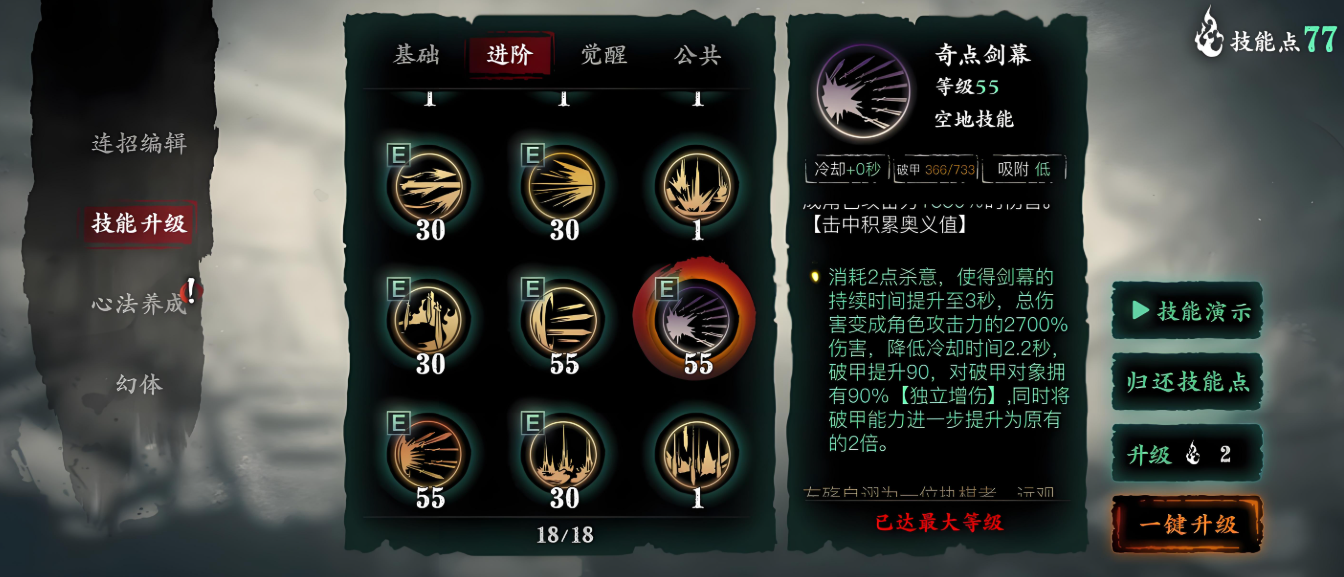
Task: Select the radiating golden burst skill, level 30
Action: tap(564, 186)
